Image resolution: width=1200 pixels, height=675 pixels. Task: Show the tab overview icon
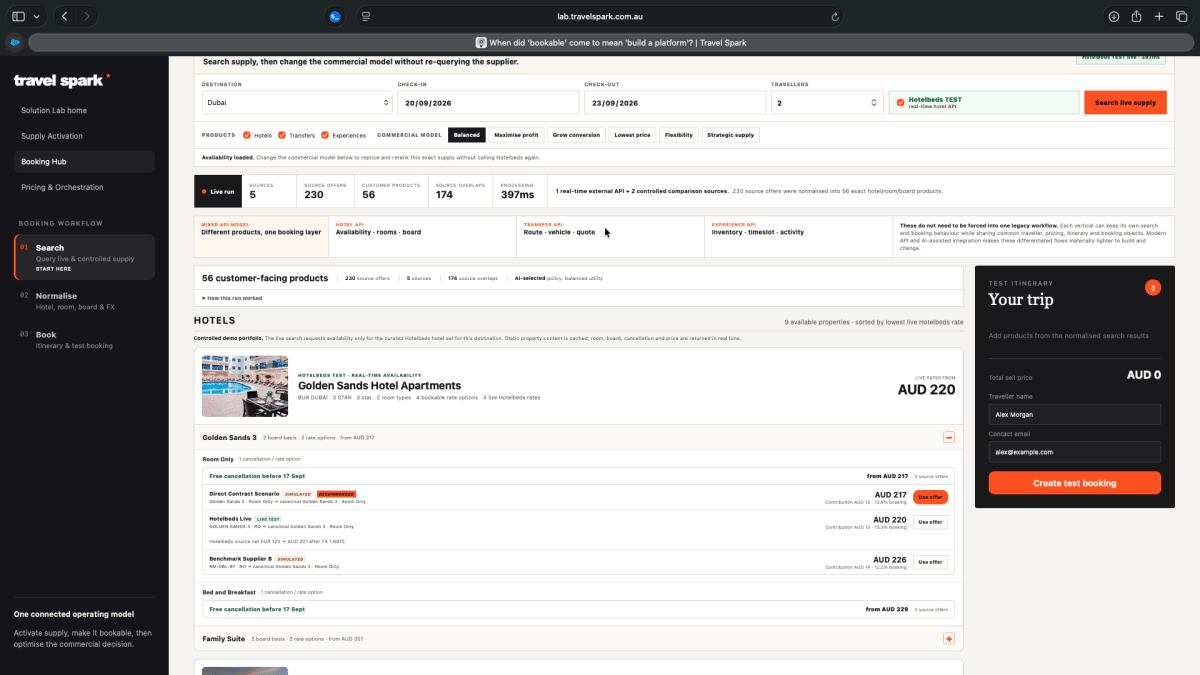1181,16
